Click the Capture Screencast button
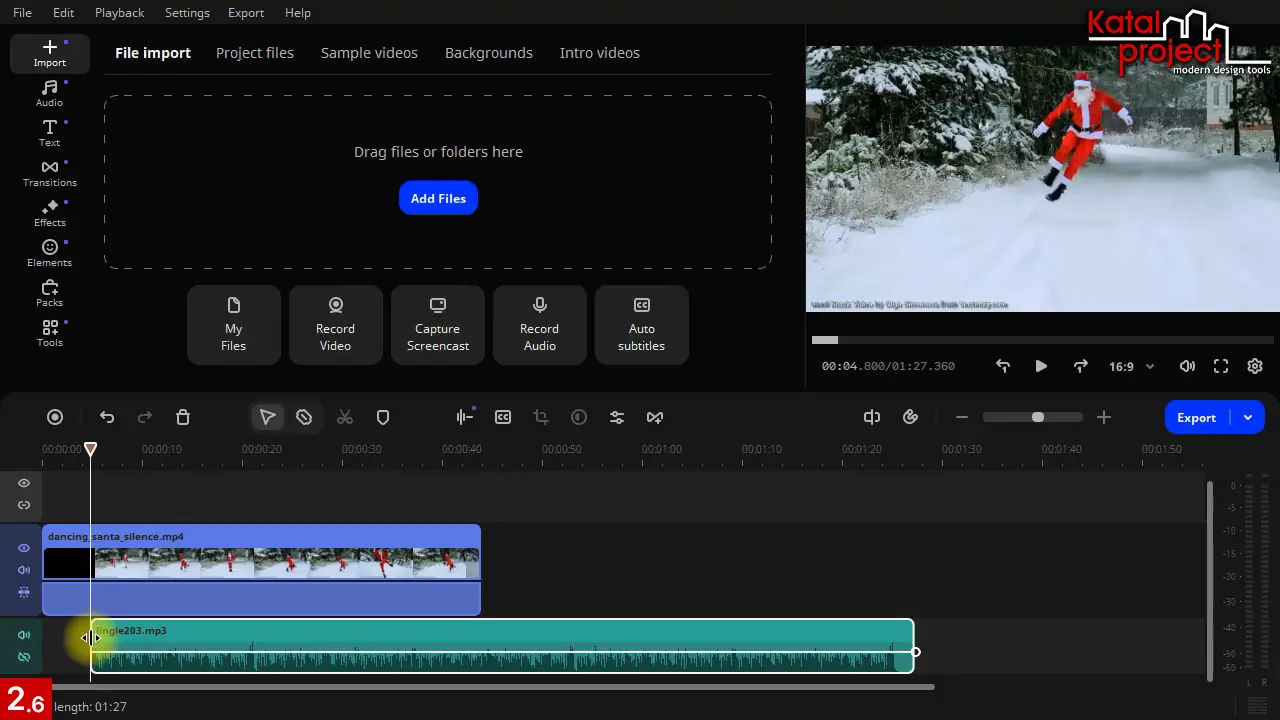The image size is (1280, 720). click(x=438, y=325)
